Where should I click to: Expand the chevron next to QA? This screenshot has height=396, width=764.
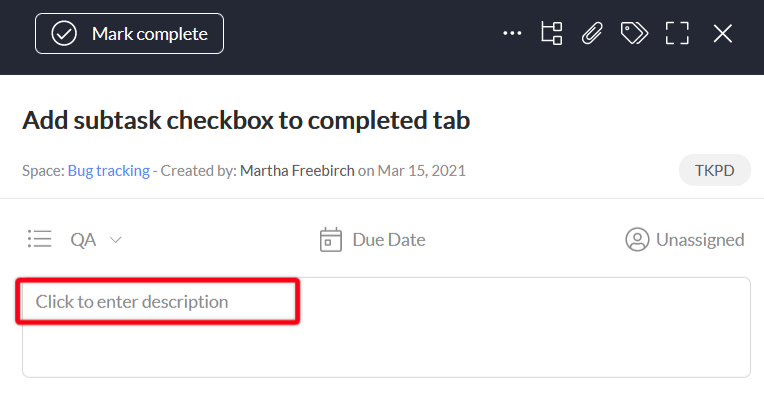click(x=115, y=240)
